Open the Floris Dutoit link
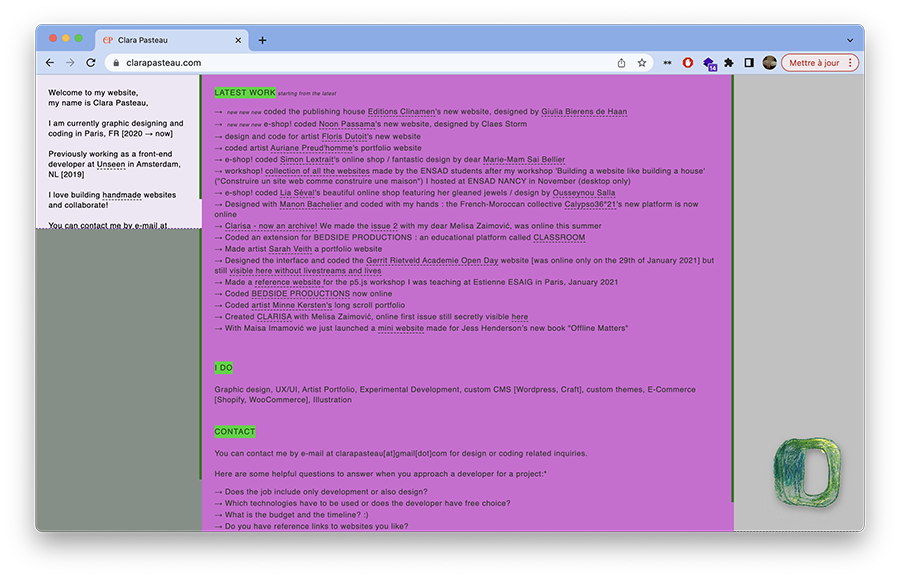The image size is (900, 579). point(344,137)
